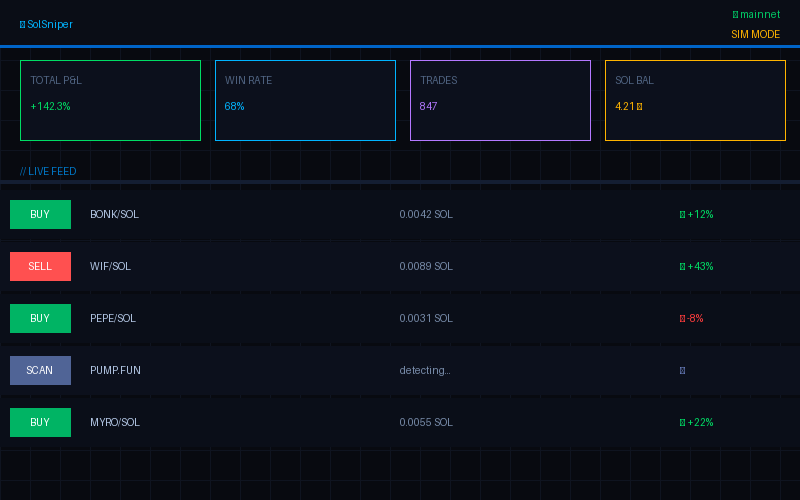The height and width of the screenshot is (500, 800).
Task: Click the 0.0055 SOL amount
Action: [x=426, y=422]
